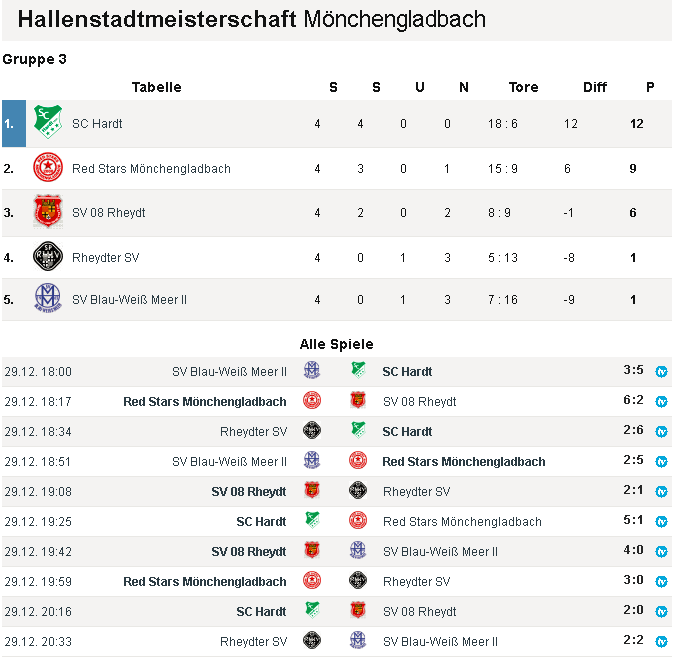Open SC Hardt team in standings table

click(97, 124)
